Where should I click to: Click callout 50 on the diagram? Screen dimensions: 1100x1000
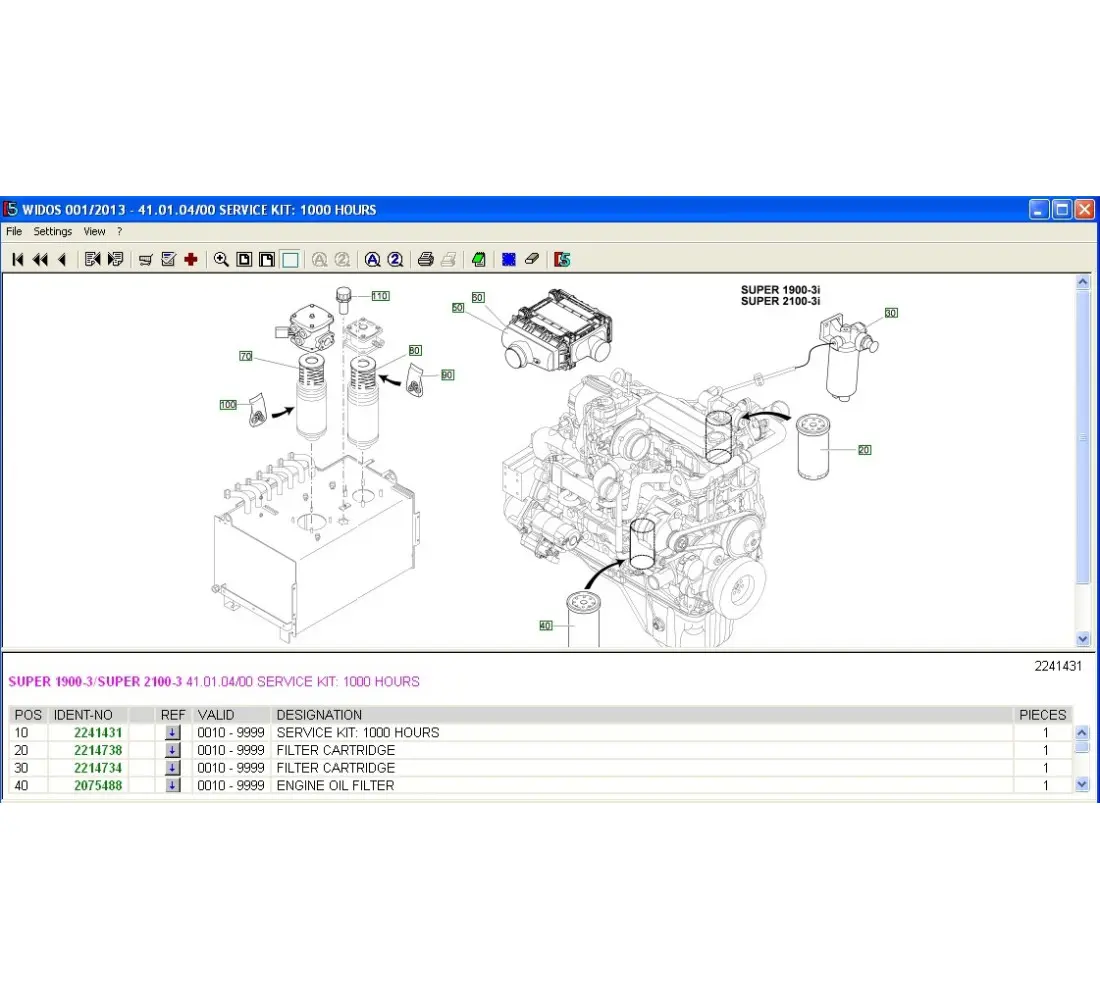click(458, 307)
